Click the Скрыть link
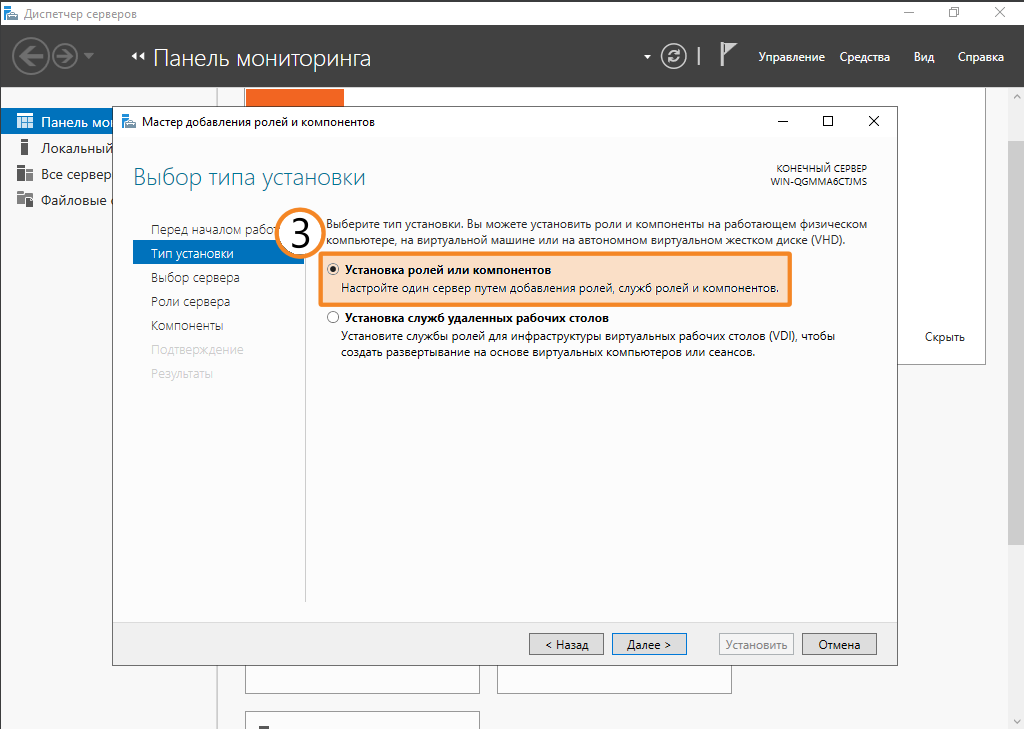 [x=944, y=337]
